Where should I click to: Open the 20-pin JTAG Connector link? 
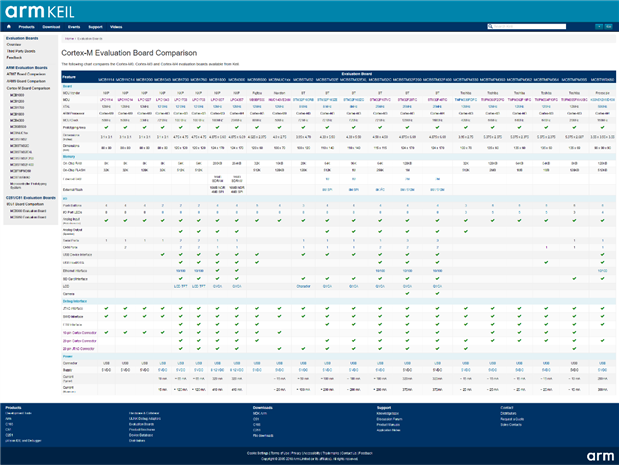(x=79, y=349)
